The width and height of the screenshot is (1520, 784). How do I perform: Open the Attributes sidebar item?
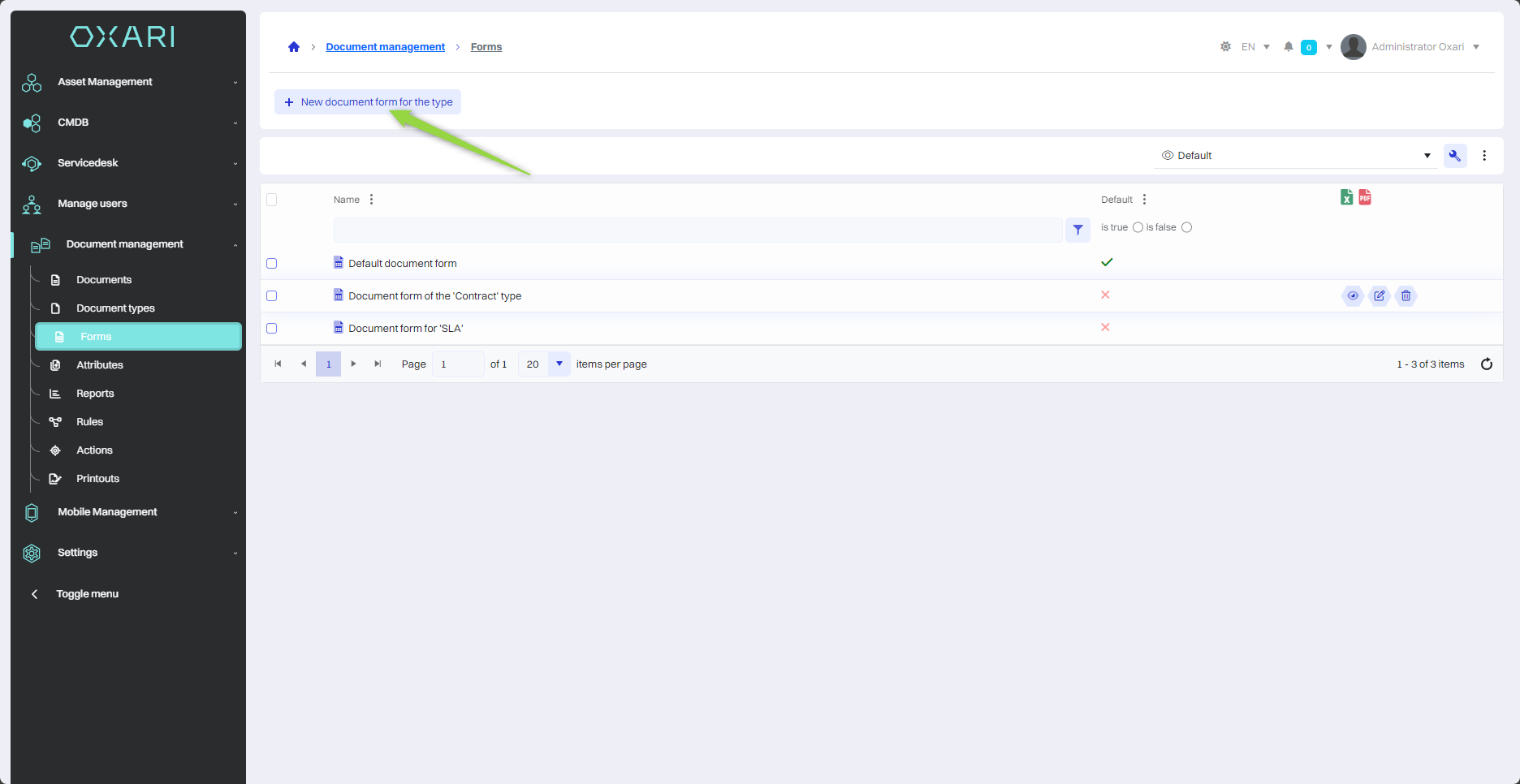[100, 365]
